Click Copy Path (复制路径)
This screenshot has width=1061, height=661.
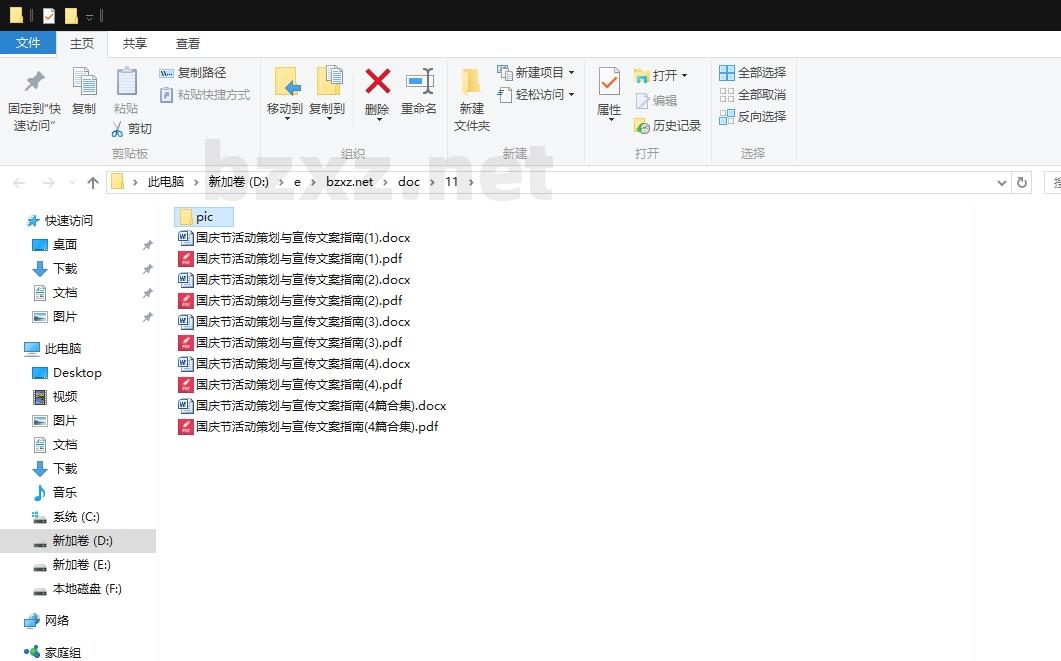tap(192, 73)
